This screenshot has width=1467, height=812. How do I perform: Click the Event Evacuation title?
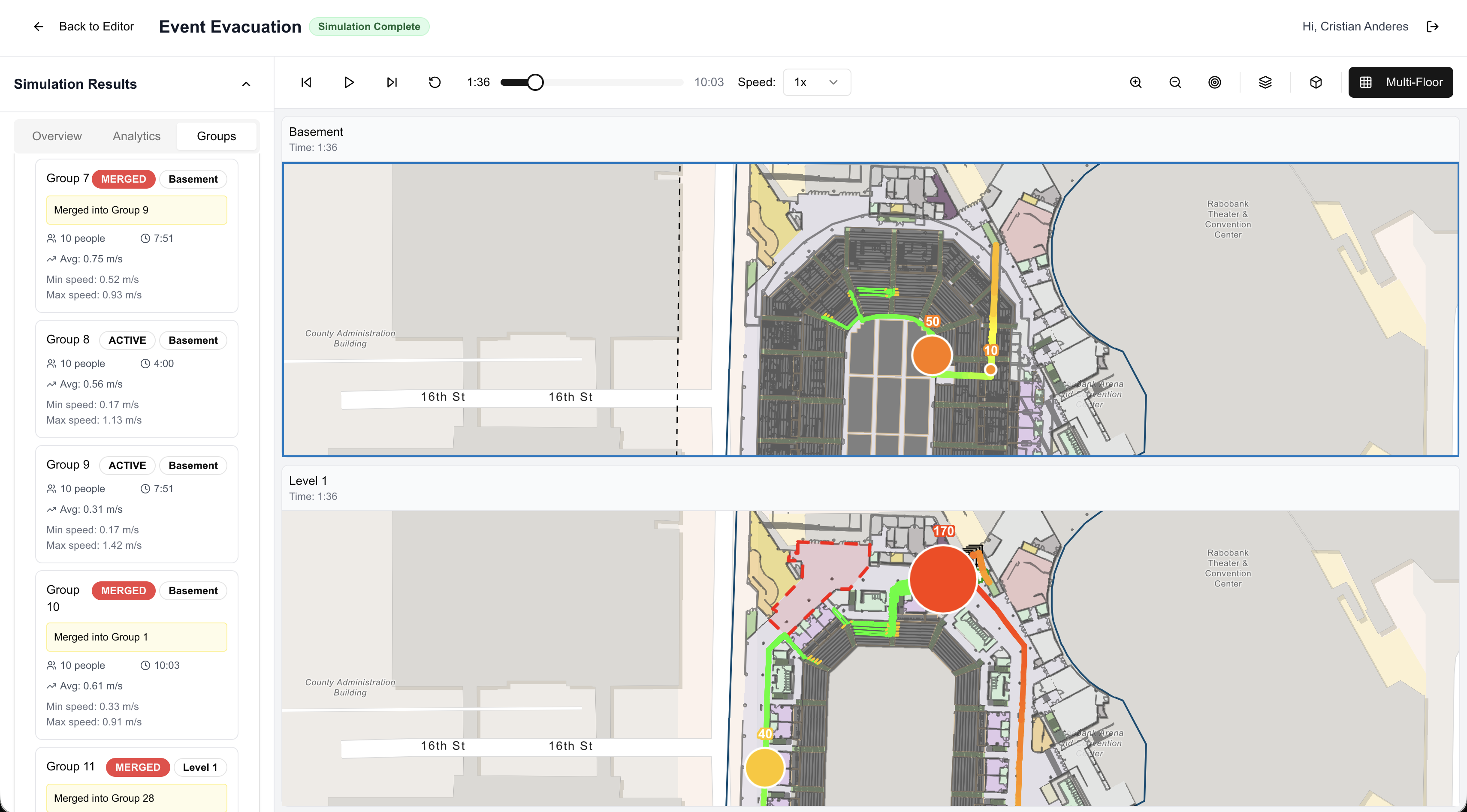230,26
